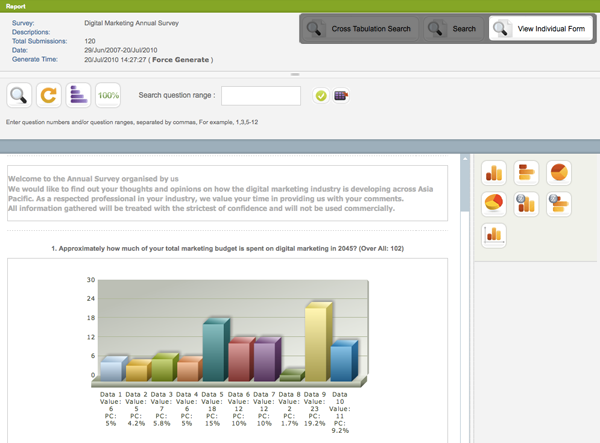The height and width of the screenshot is (443, 600).
Task: Open the Cross Tabulation Search tab
Action: (x=358, y=29)
